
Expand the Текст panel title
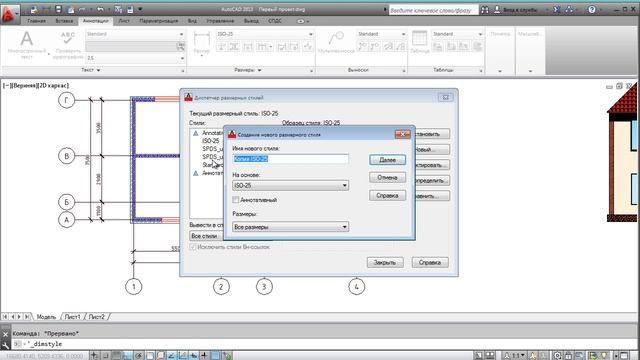coord(91,70)
